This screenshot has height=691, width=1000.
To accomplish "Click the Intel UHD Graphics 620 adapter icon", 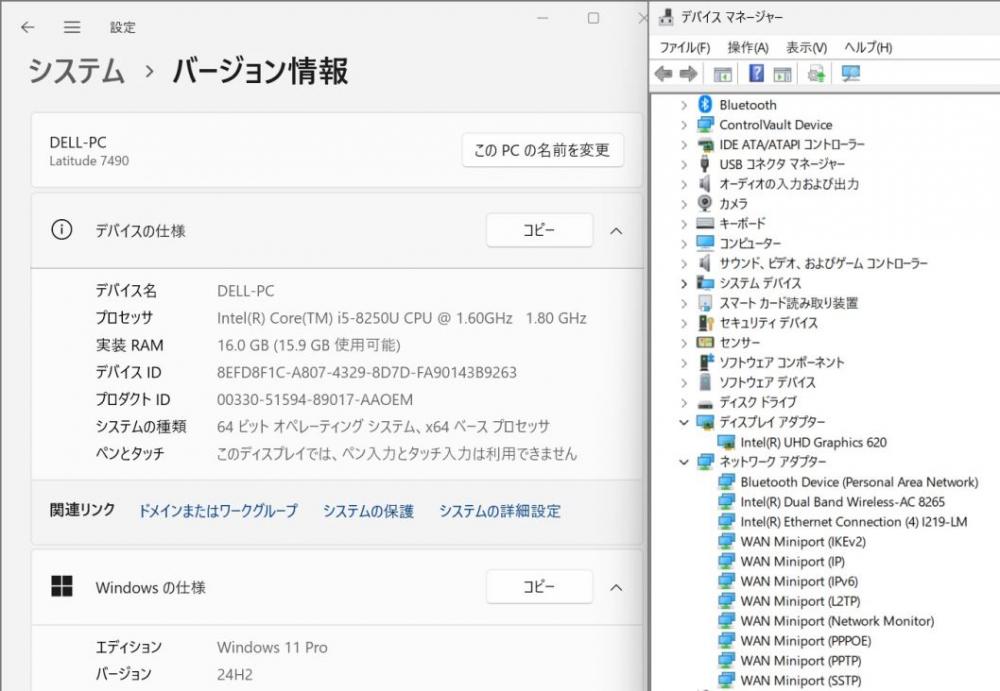I will click(x=726, y=442).
